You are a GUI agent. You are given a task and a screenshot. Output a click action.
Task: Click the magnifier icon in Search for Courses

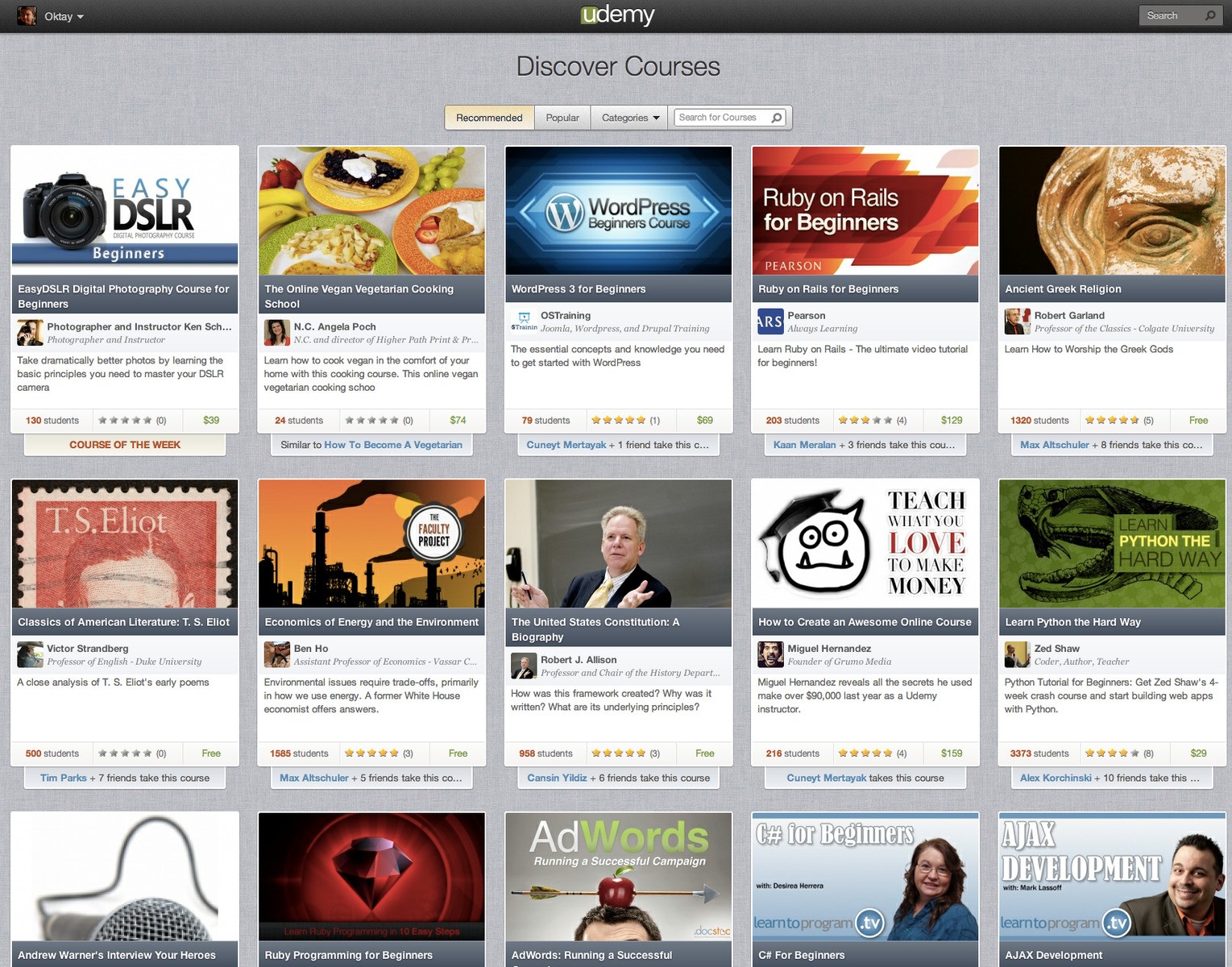tap(777, 118)
